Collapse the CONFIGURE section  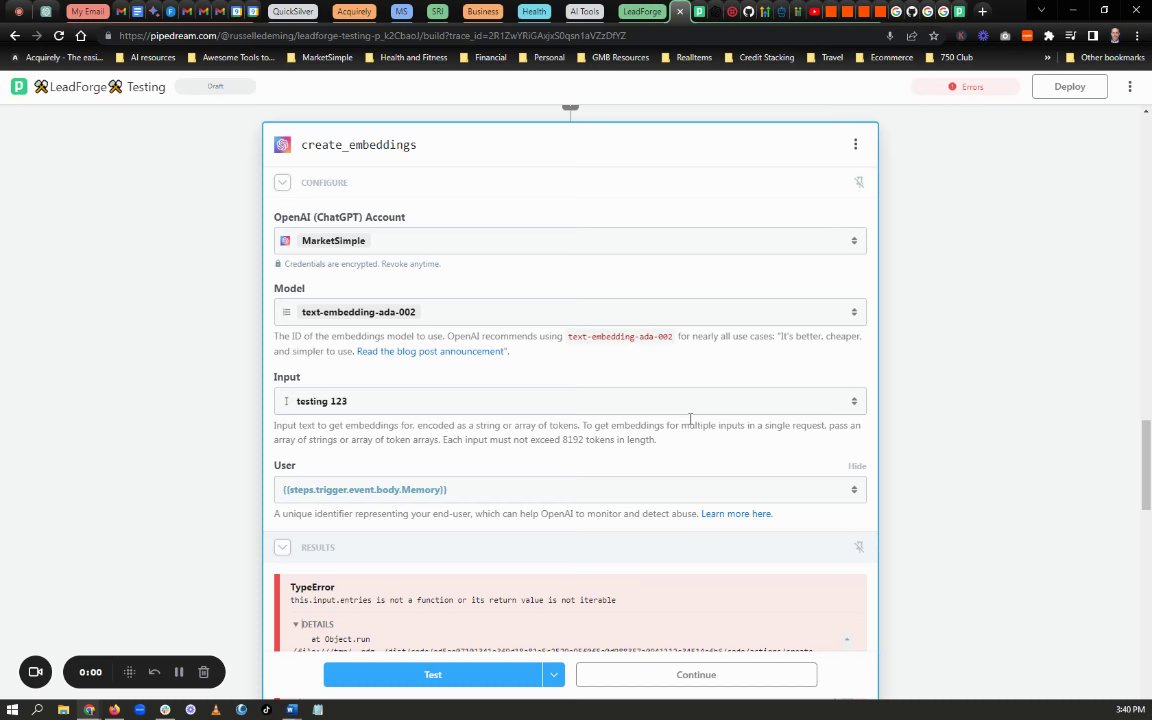[x=282, y=182]
